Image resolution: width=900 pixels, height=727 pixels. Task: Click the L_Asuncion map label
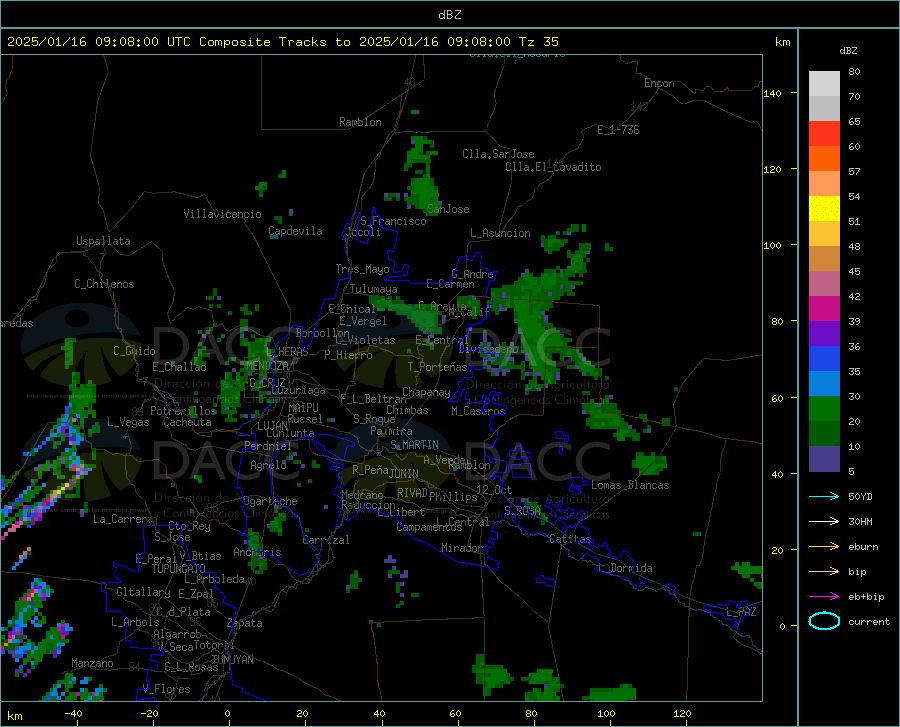point(501,233)
